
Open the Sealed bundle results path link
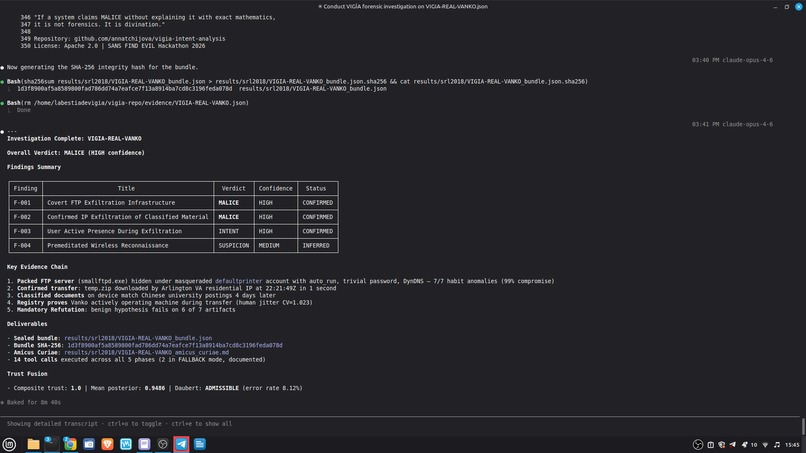pyautogui.click(x=138, y=338)
